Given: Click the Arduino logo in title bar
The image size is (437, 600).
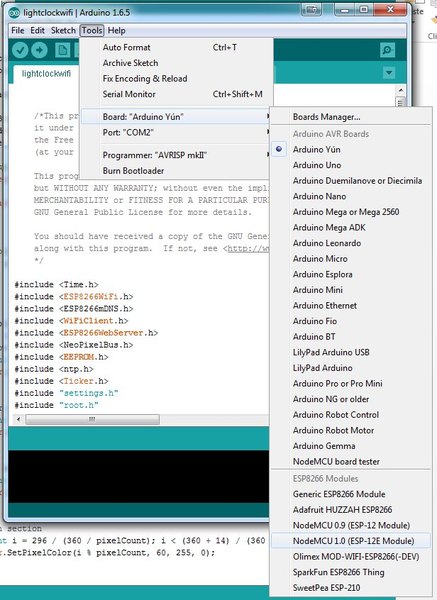Looking at the screenshot, I should (x=14, y=13).
